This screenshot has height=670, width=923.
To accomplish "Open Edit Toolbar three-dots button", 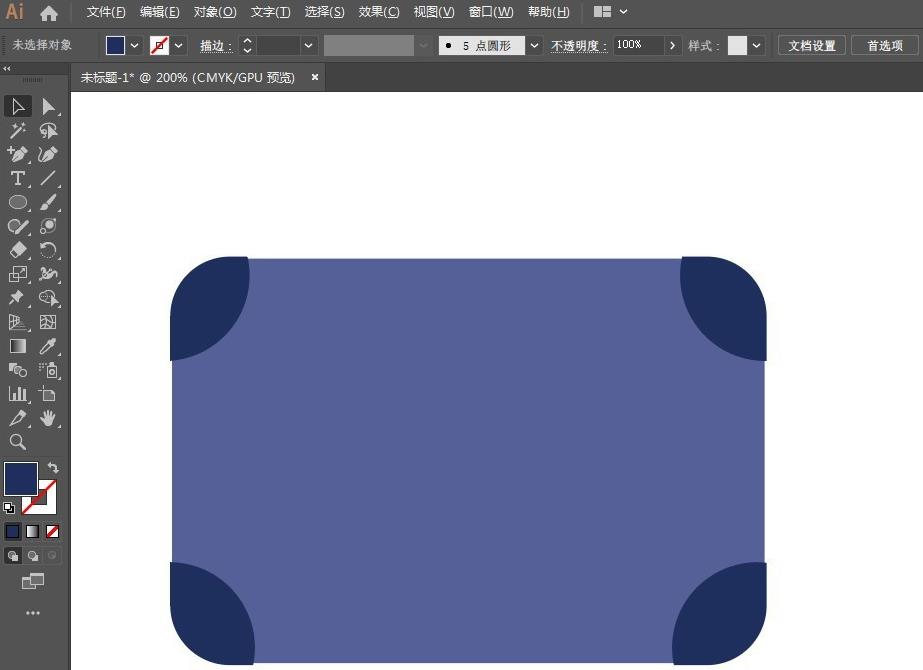I will point(33,613).
